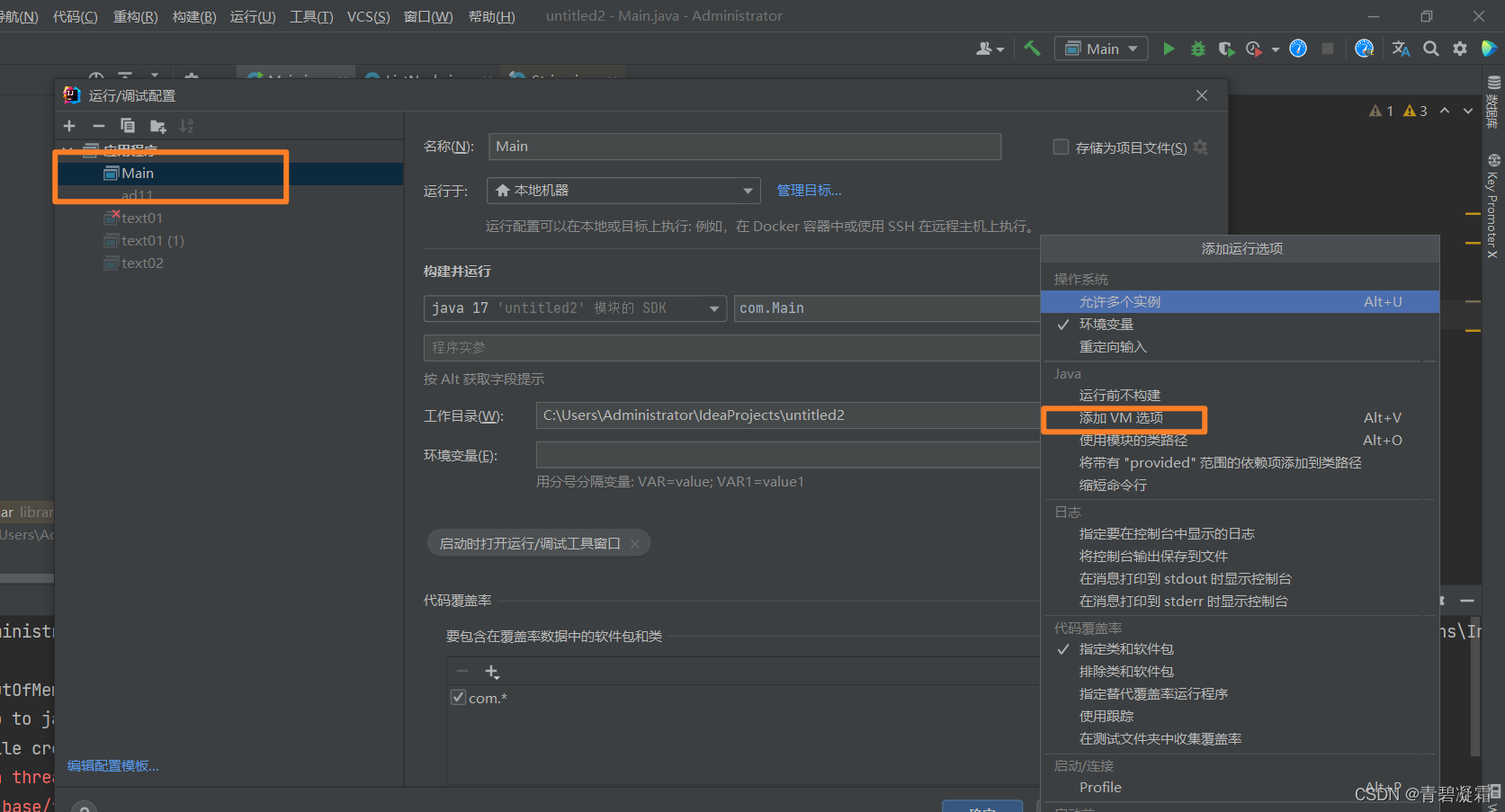Click the warning count indicator showing 3
Screen dimensions: 1505x812
pyautogui.click(x=1415, y=111)
